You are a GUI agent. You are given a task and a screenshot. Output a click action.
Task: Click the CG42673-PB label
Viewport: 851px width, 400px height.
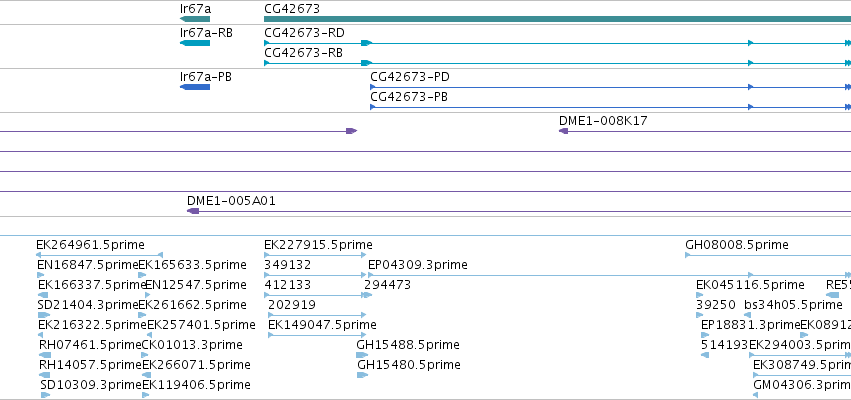[409, 97]
